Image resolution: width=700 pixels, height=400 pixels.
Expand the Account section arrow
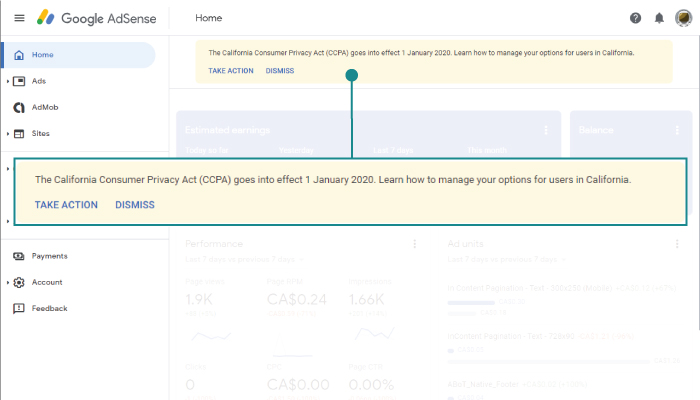[8, 282]
